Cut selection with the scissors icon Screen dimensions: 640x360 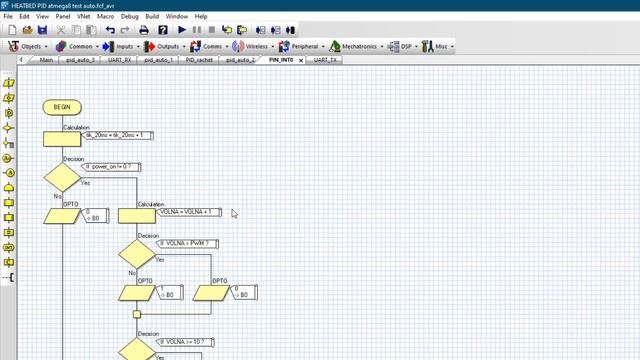61,30
